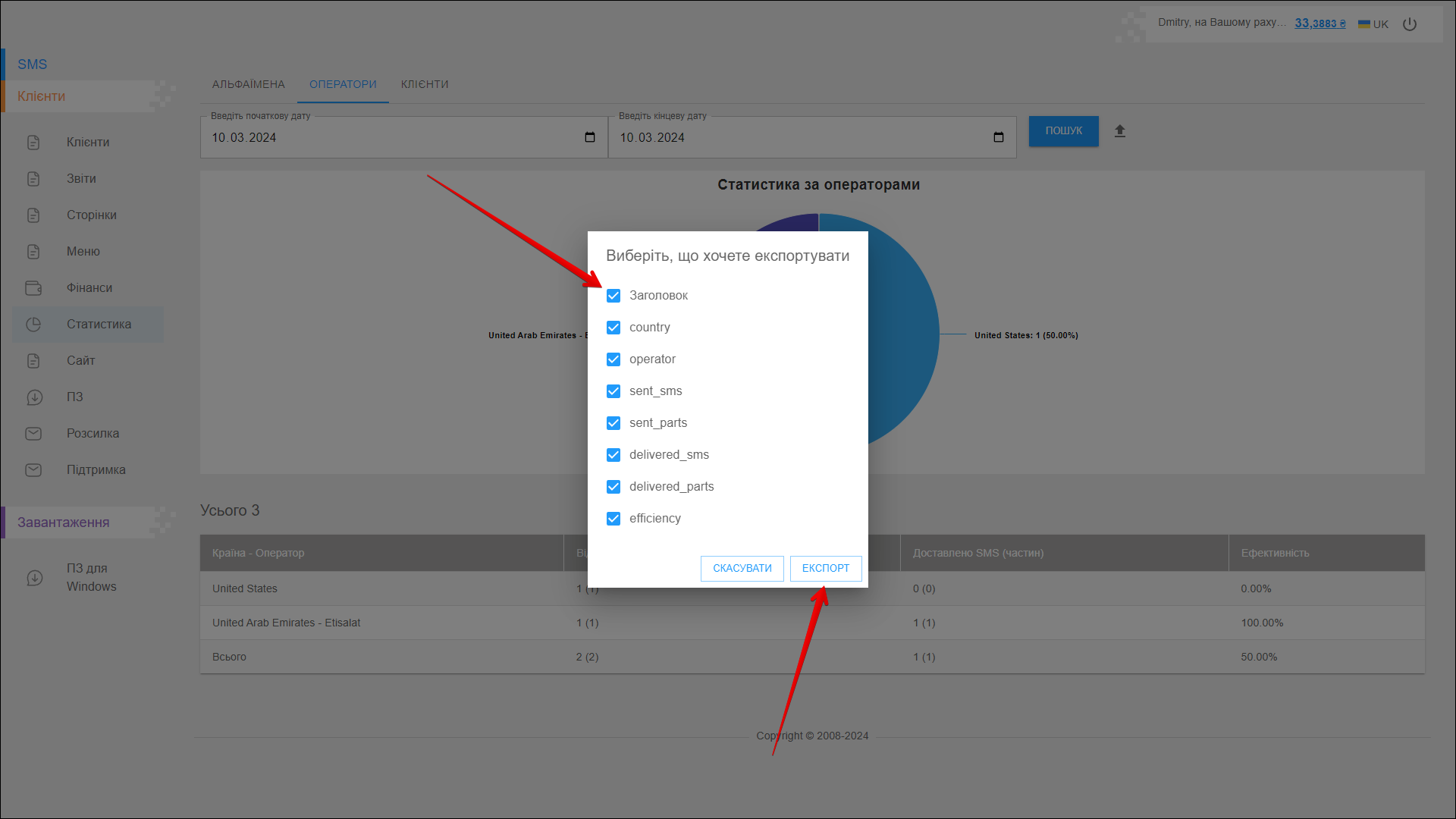
Task: Click the Звіти document icon
Action: click(33, 179)
